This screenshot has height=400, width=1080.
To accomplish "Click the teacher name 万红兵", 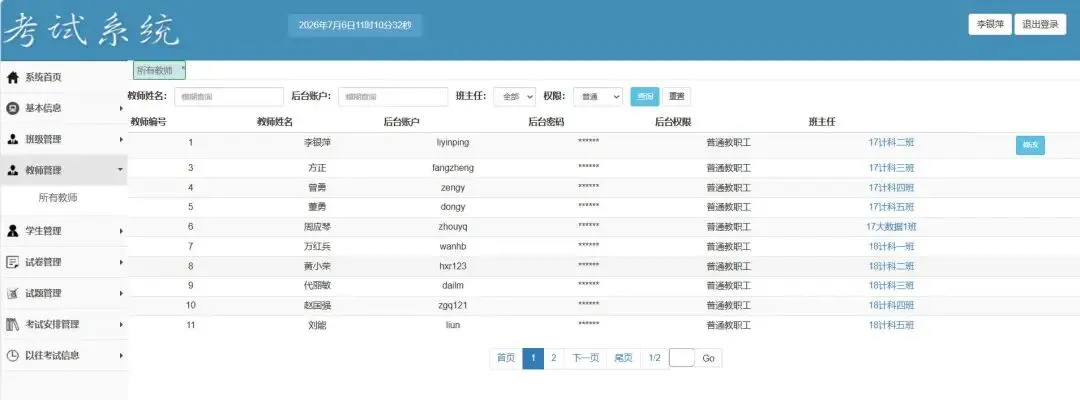I will pyautogui.click(x=318, y=246).
